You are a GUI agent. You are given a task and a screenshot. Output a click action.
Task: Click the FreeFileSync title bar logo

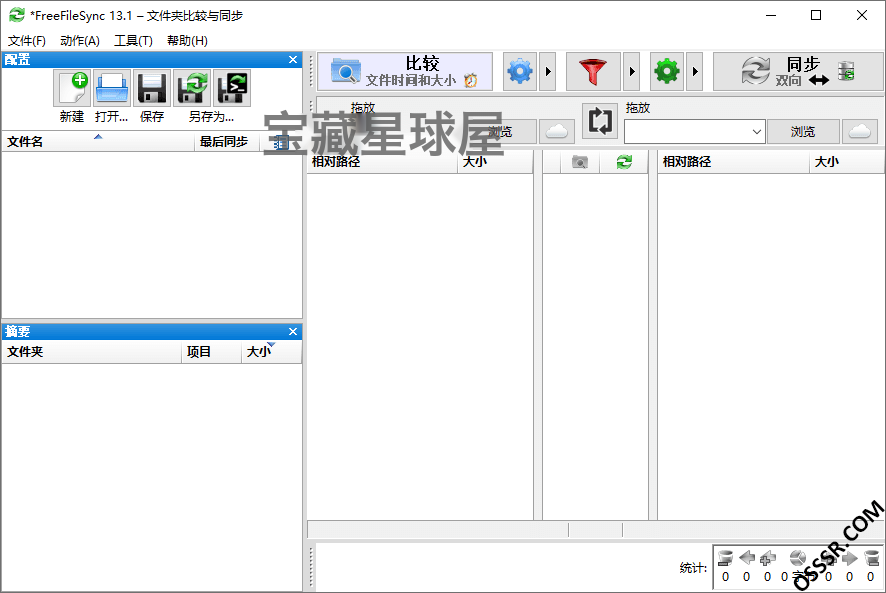coord(16,15)
